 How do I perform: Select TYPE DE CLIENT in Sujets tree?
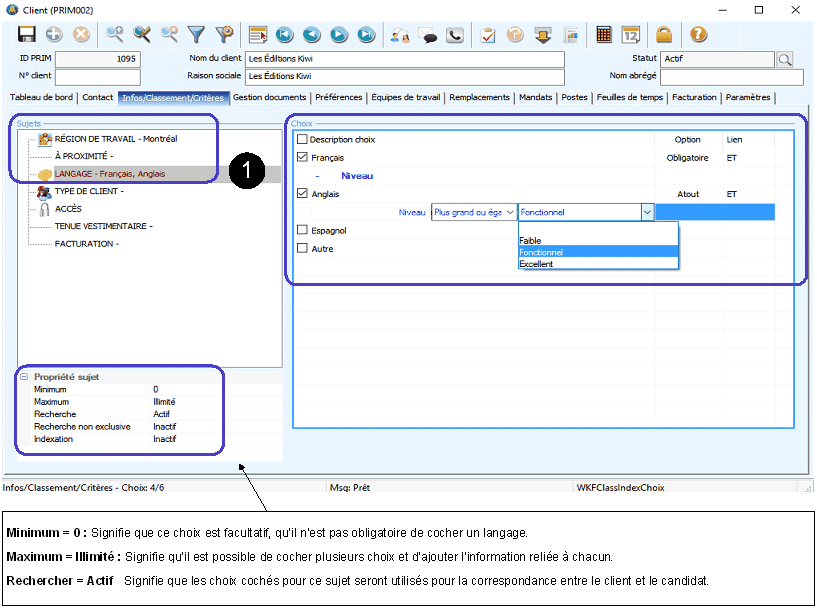click(89, 191)
